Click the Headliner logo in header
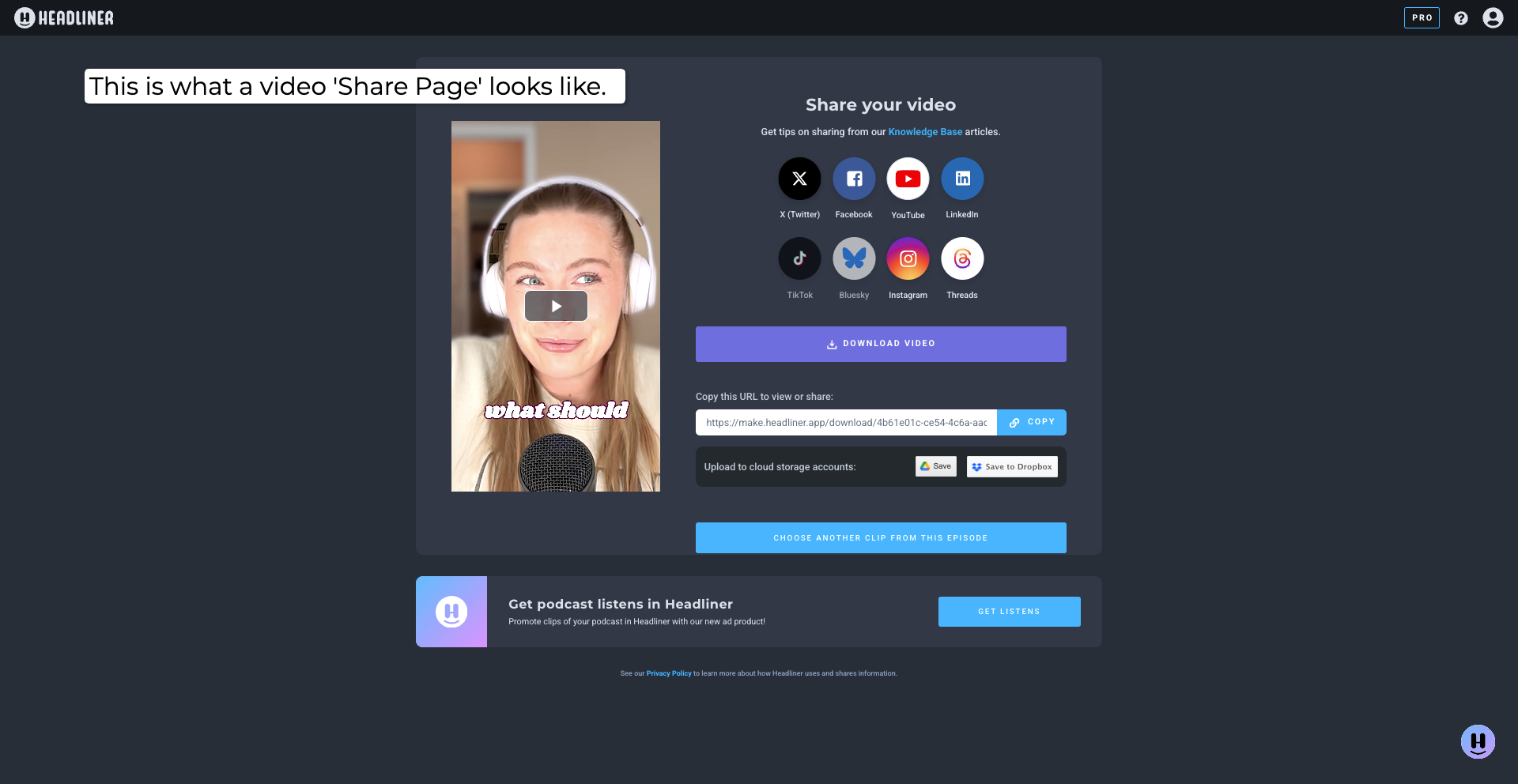Viewport: 1518px width, 784px height. (64, 17)
